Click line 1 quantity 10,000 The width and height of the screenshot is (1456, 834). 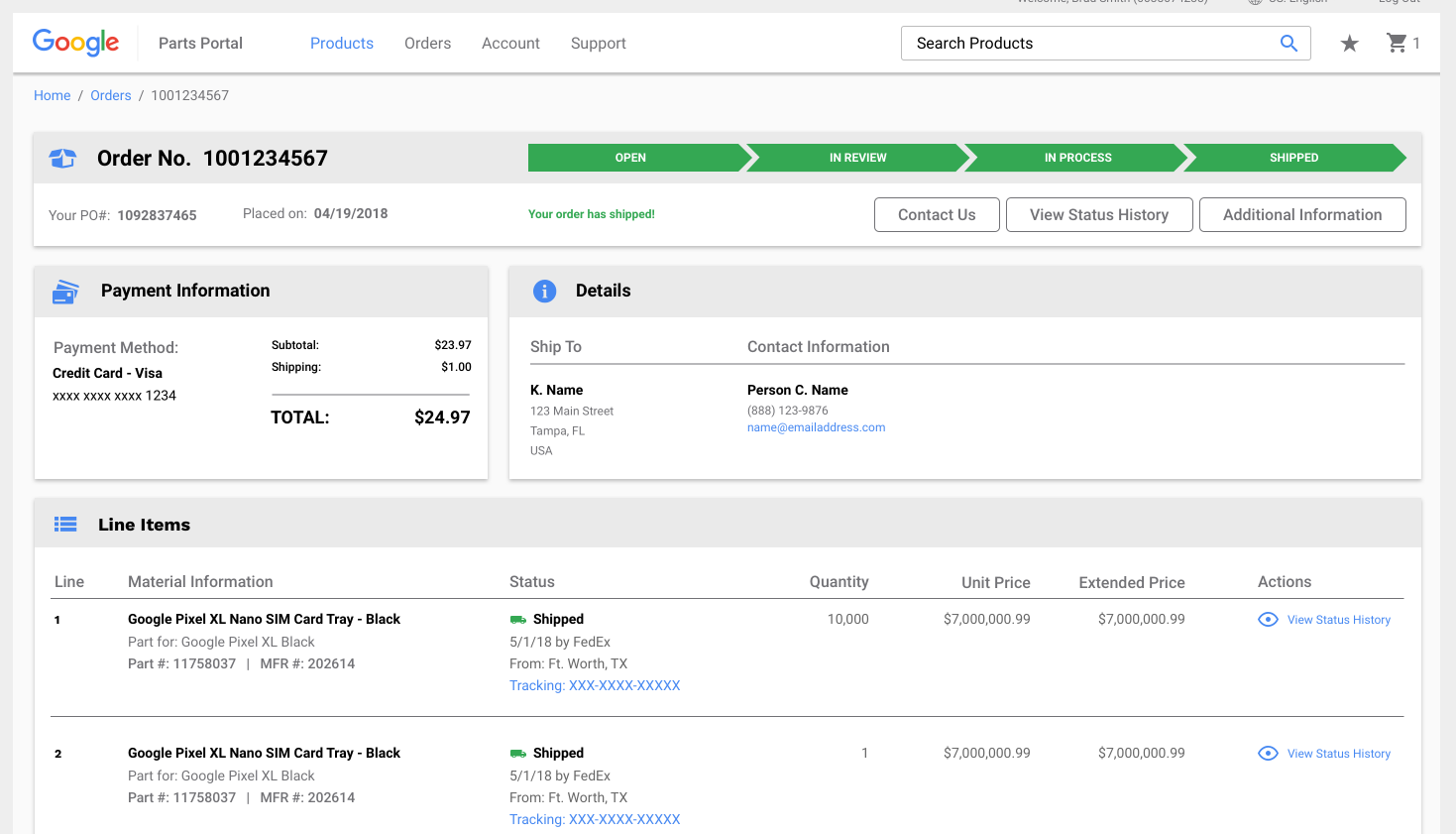(x=848, y=619)
